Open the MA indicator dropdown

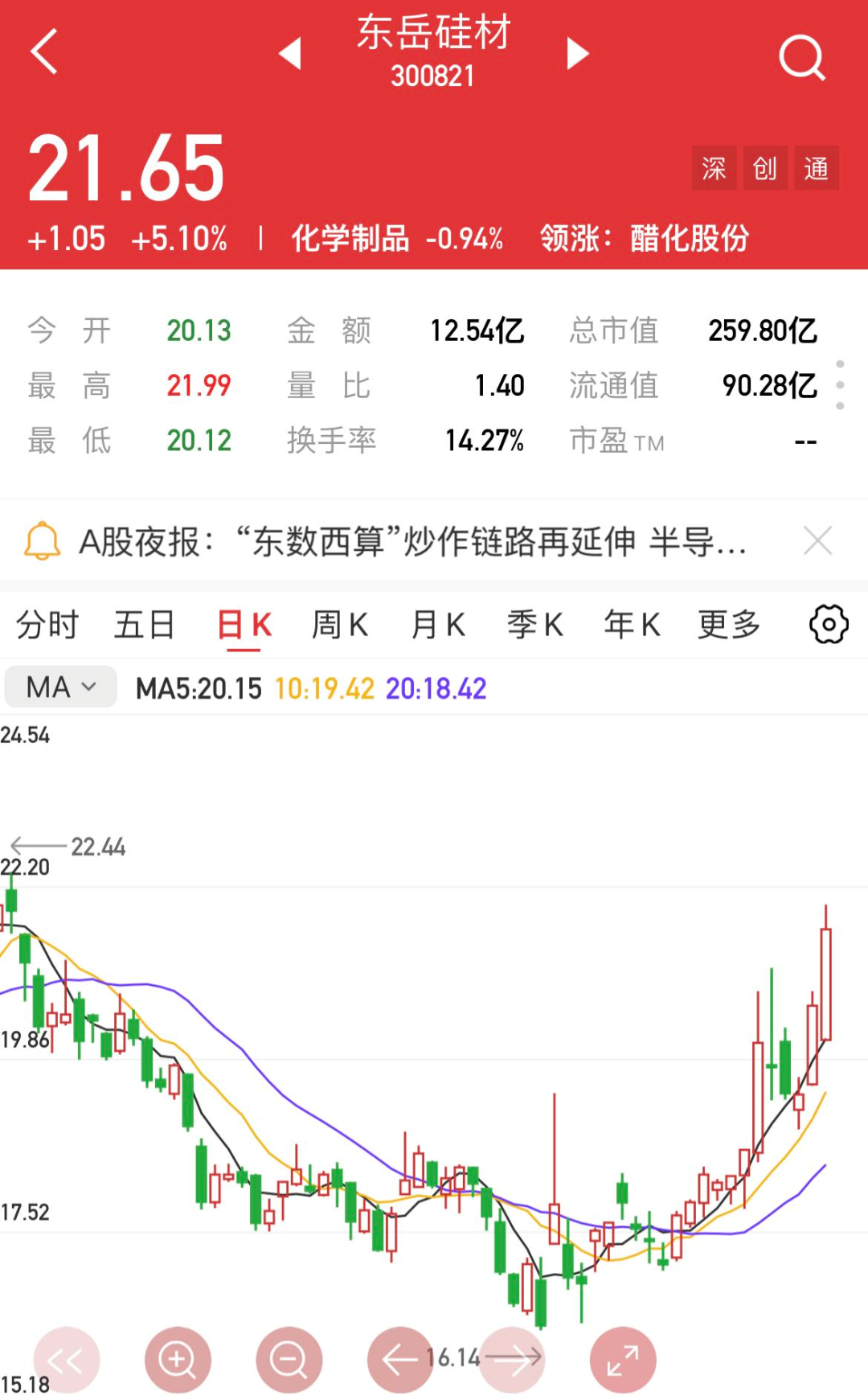click(x=61, y=688)
